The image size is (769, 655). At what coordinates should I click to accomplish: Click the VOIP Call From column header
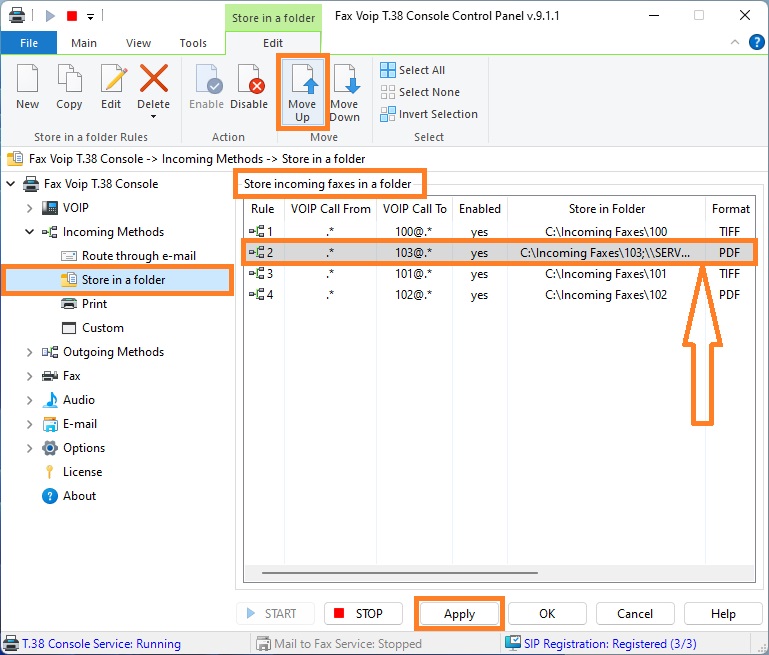tap(331, 209)
